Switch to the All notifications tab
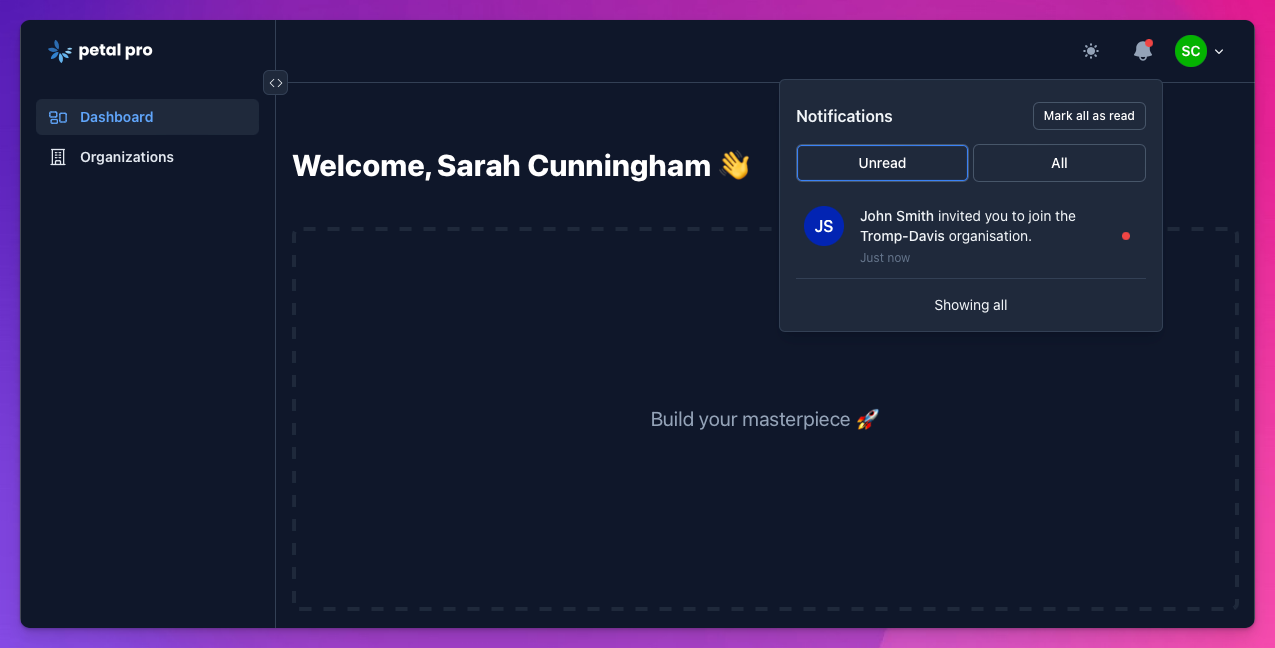The width and height of the screenshot is (1275, 648). point(1059,163)
